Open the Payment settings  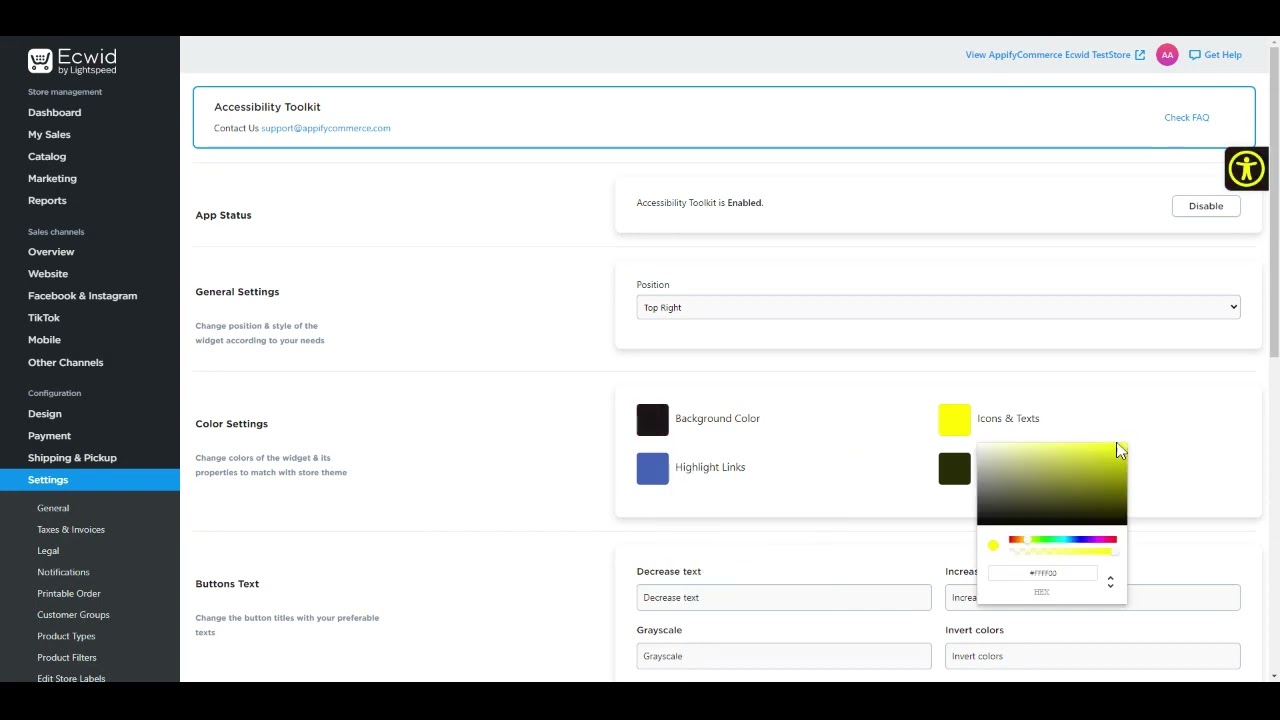49,436
